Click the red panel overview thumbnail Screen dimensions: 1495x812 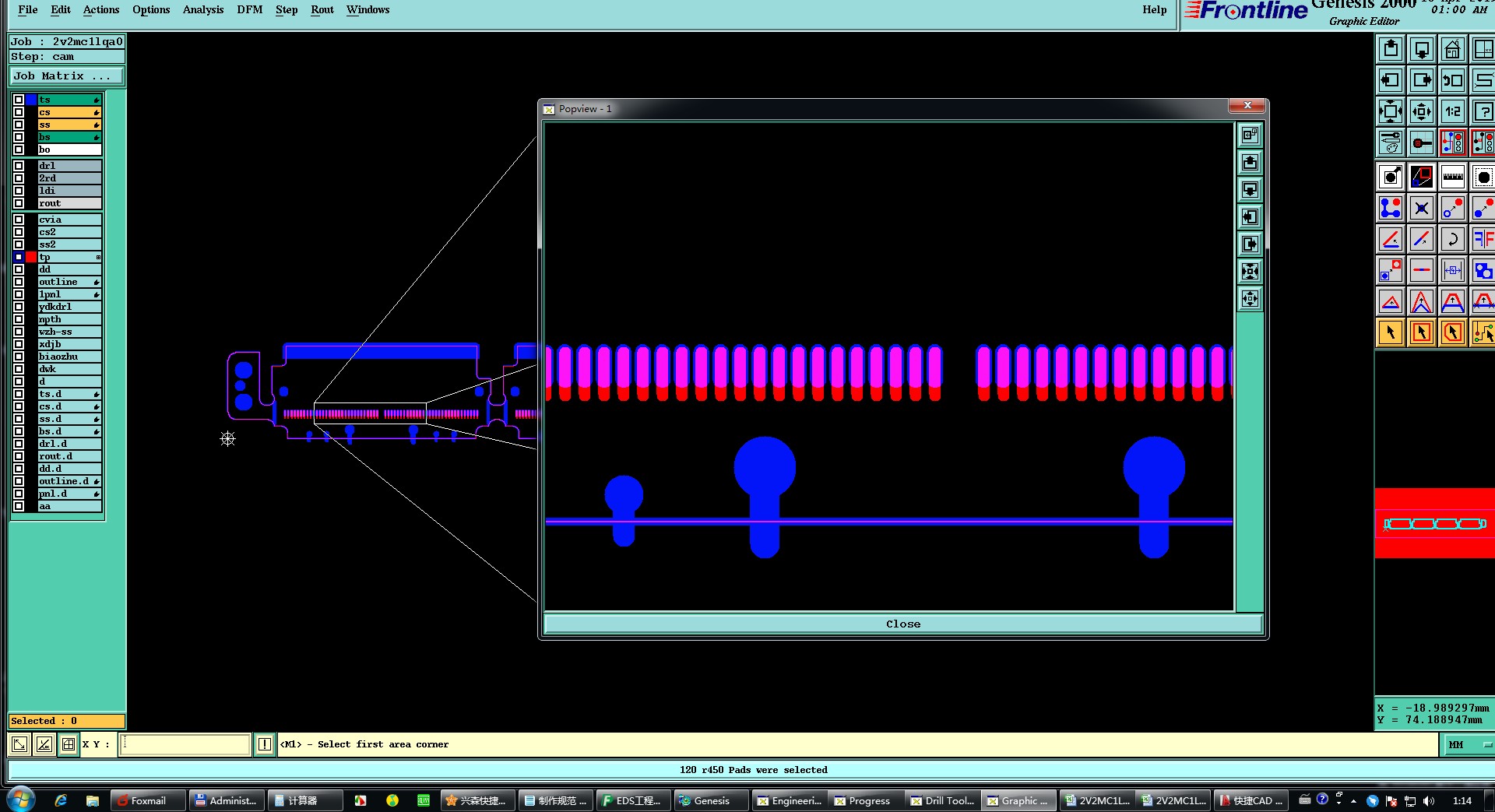1434,523
